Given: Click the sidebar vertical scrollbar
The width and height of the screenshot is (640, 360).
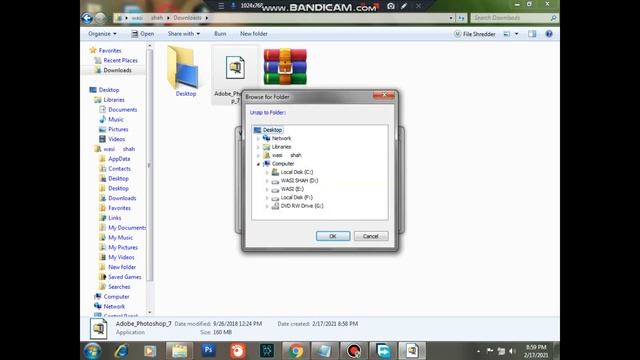Looking at the screenshot, I should tap(149, 165).
